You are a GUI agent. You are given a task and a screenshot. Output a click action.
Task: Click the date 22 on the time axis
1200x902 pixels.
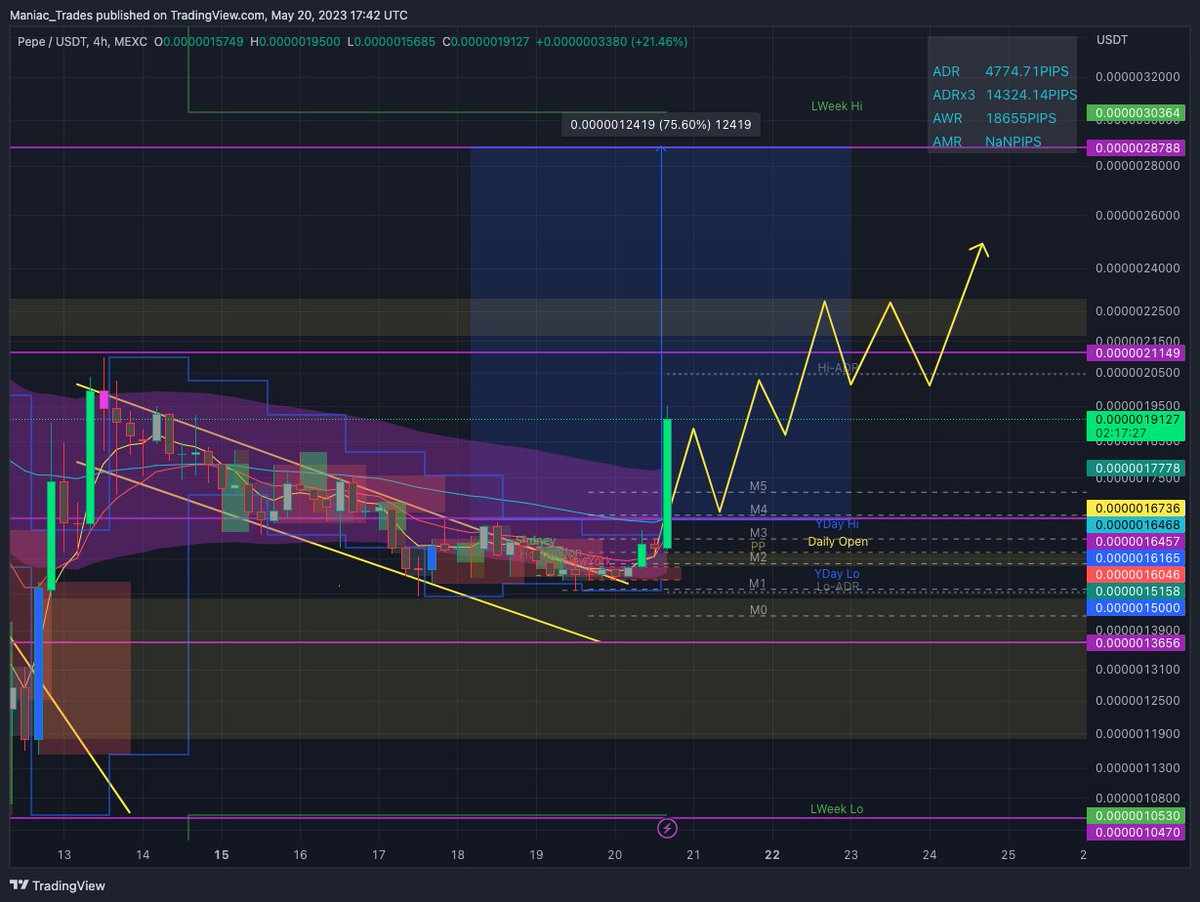[771, 855]
